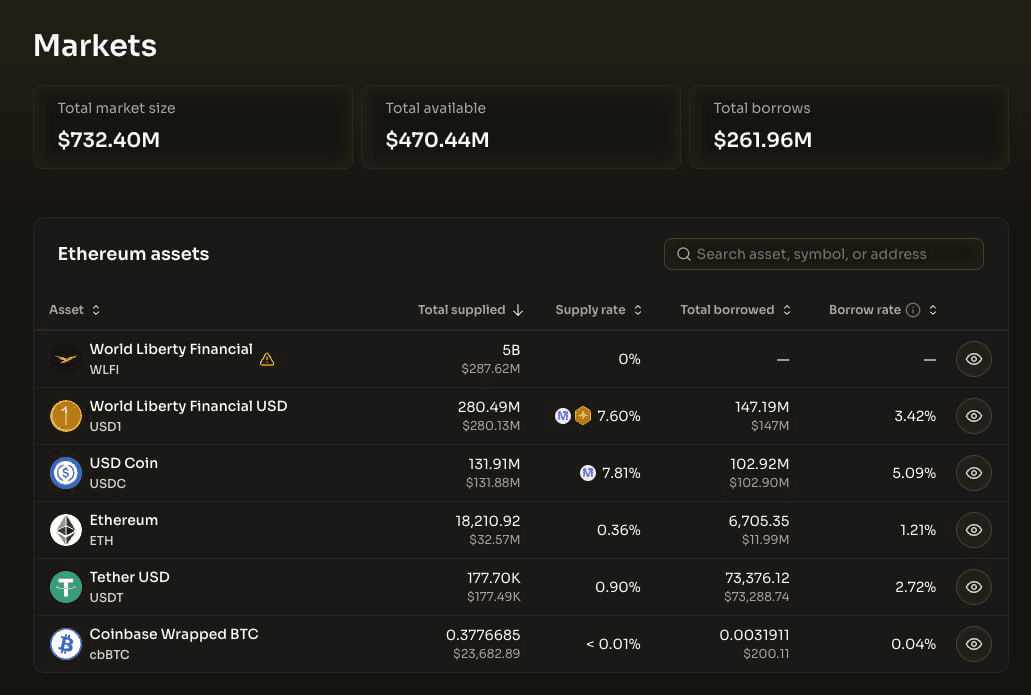Sort by Supply rate column
The height and width of the screenshot is (695, 1031).
click(x=638, y=310)
